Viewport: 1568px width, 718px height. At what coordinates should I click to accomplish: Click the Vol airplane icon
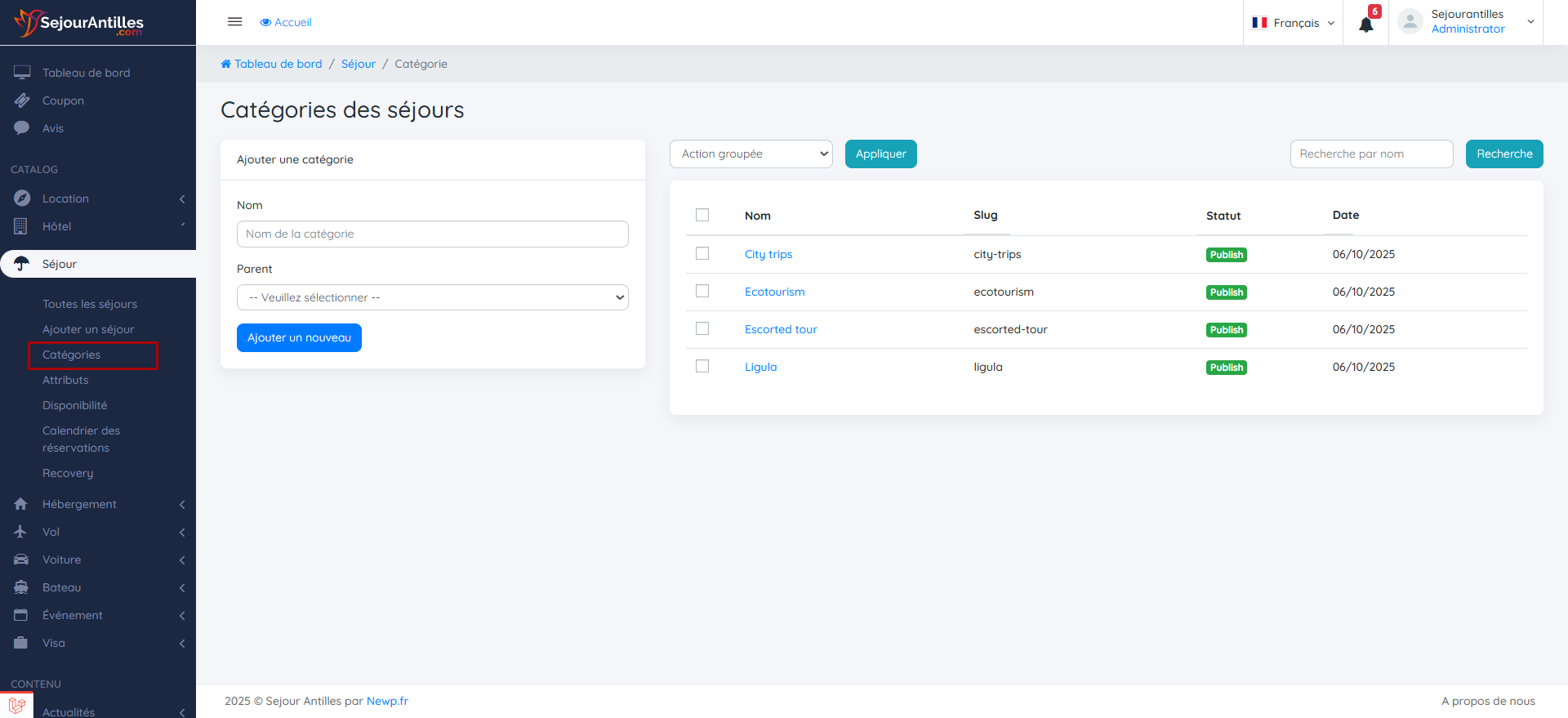click(21, 532)
